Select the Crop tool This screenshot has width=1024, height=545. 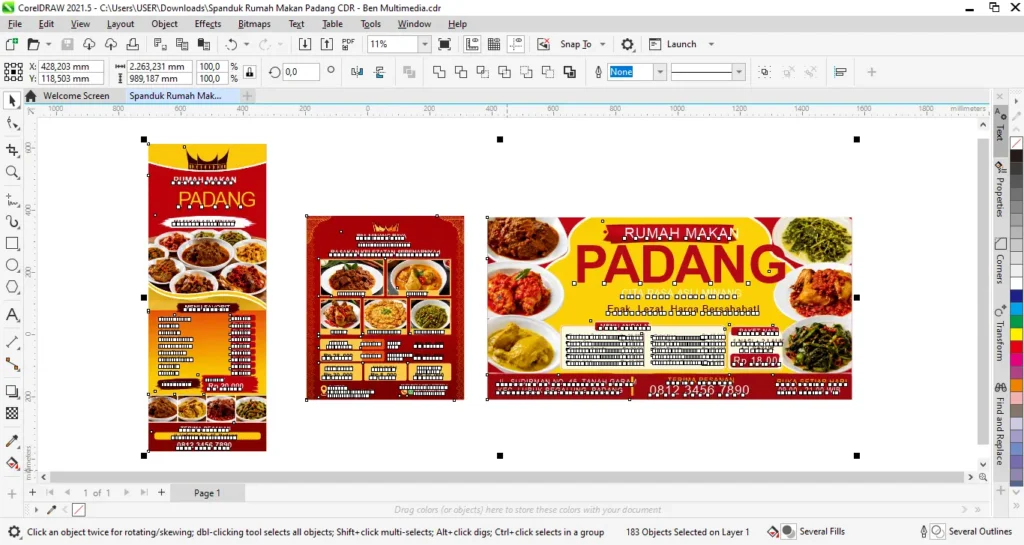pyautogui.click(x=12, y=150)
